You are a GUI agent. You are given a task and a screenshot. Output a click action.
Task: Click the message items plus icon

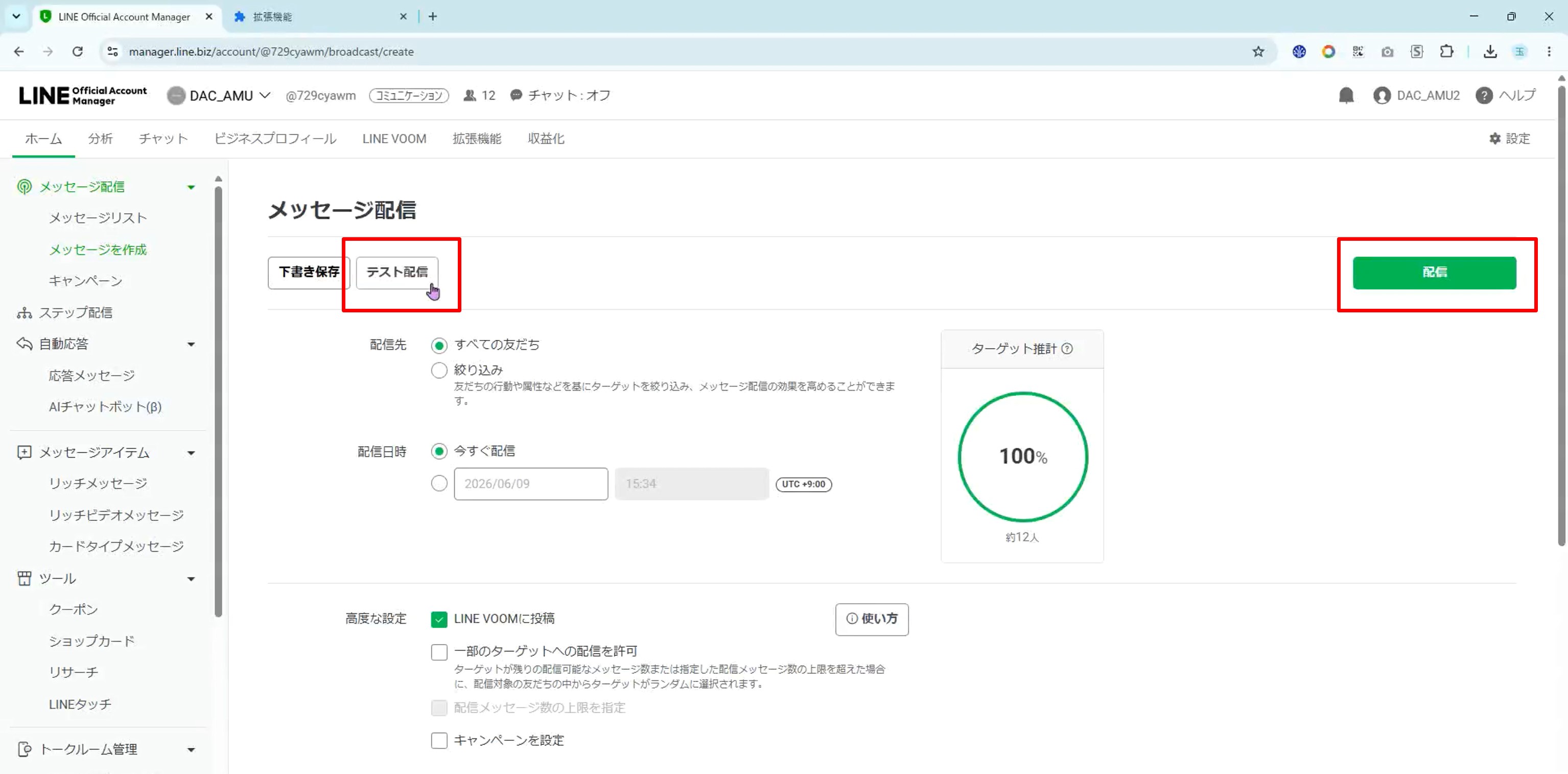click(x=25, y=452)
